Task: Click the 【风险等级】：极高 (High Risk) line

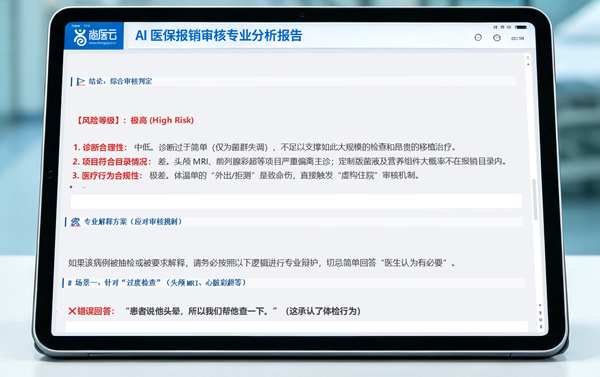Action: pyautogui.click(x=135, y=121)
